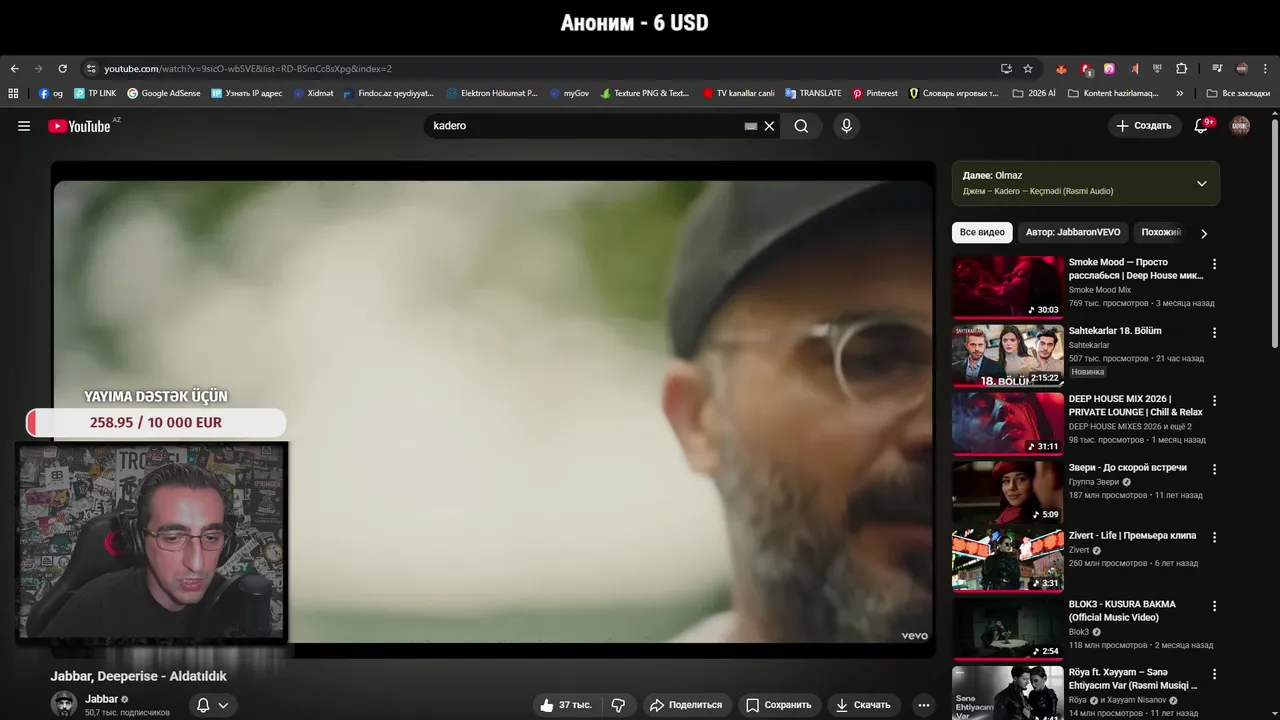Image resolution: width=1280 pixels, height=720 pixels.
Task: Click Smoke Mood Mix channel name
Action: pyautogui.click(x=1099, y=290)
